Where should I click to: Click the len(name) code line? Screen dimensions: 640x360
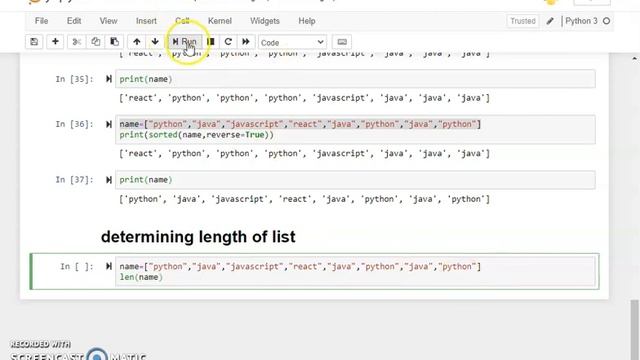click(x=141, y=277)
